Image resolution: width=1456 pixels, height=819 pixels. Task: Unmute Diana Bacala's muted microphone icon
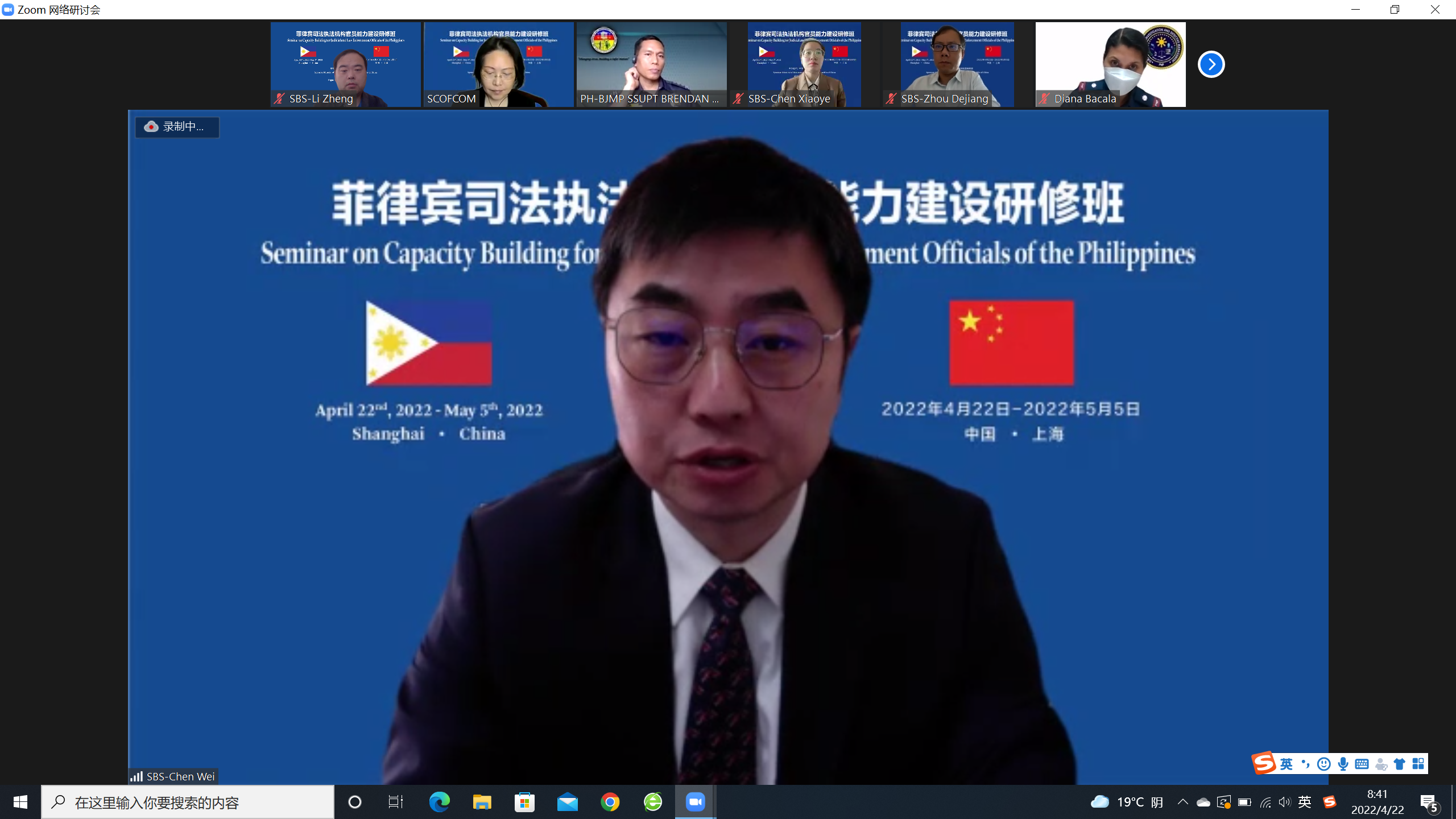pyautogui.click(x=1043, y=98)
